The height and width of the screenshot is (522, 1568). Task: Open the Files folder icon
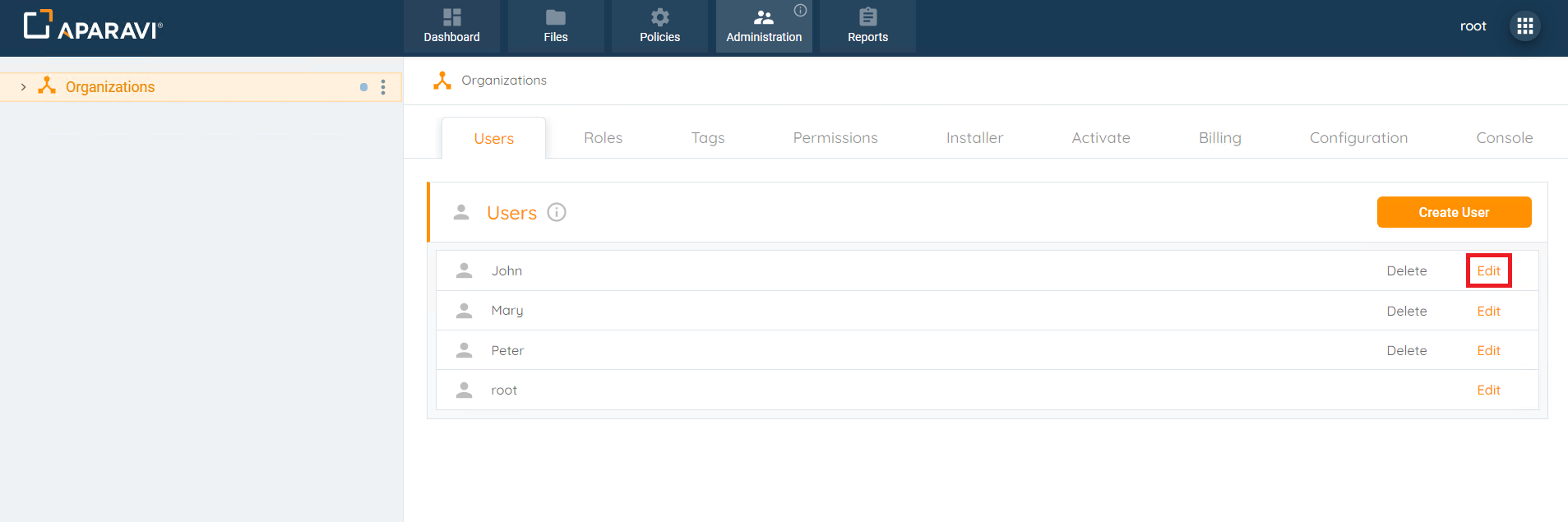click(x=555, y=17)
